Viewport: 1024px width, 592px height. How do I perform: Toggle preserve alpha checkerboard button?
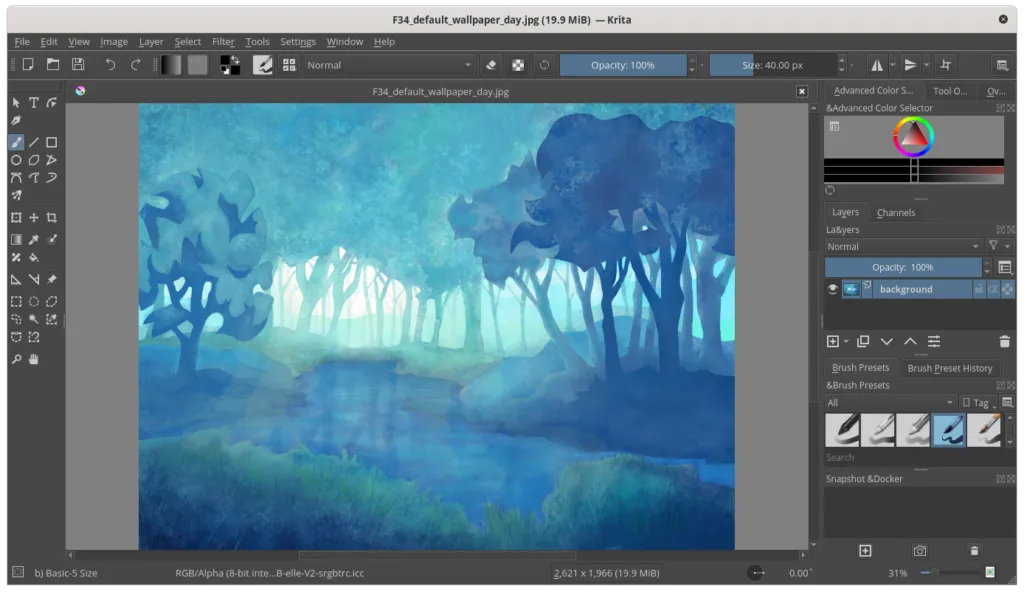coord(518,65)
